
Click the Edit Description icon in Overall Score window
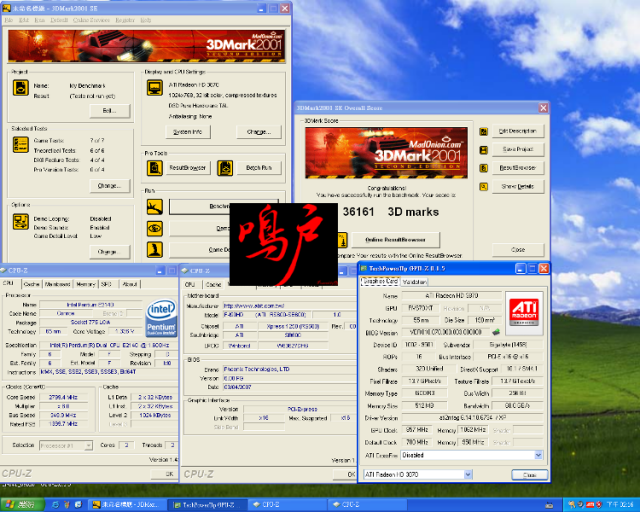click(483, 131)
